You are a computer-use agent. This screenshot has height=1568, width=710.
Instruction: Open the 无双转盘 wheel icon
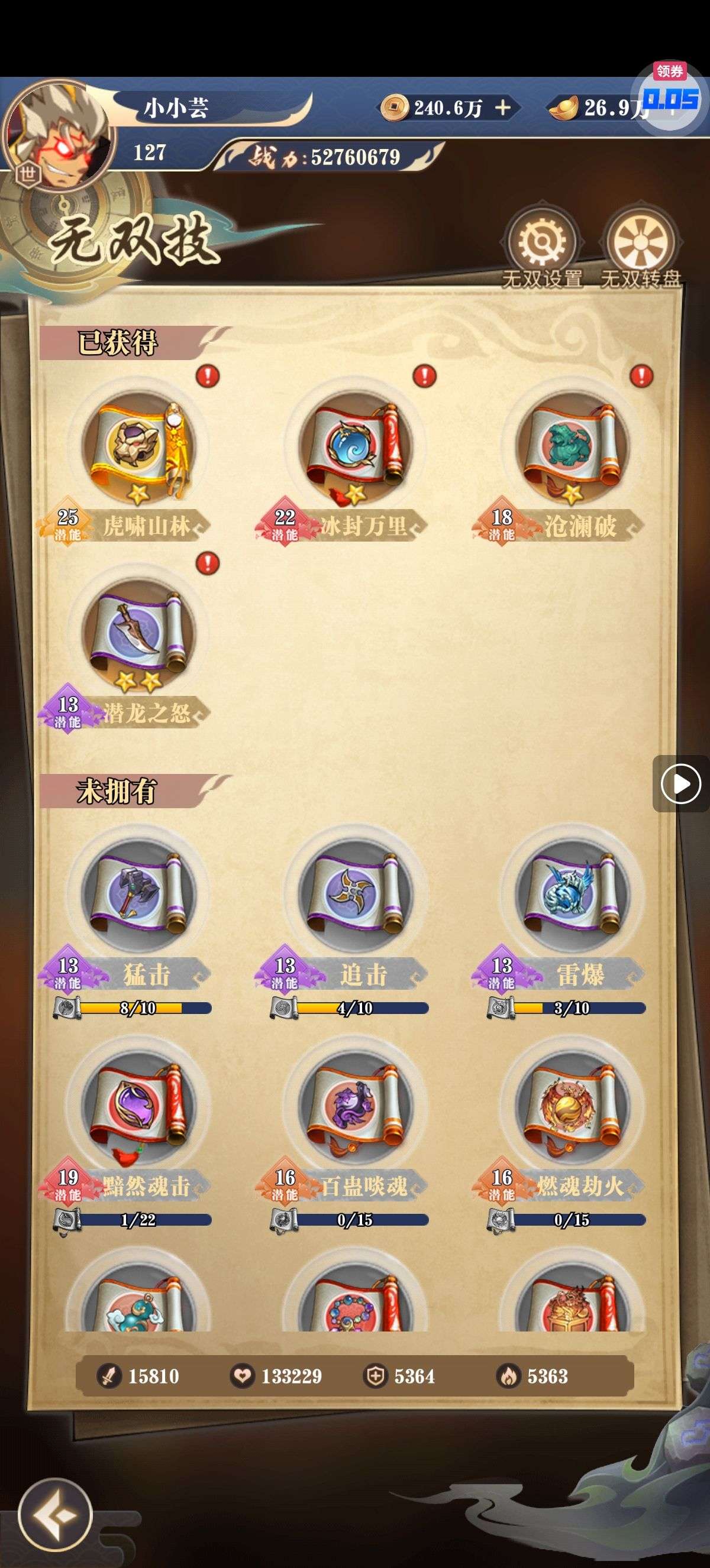[x=640, y=242]
